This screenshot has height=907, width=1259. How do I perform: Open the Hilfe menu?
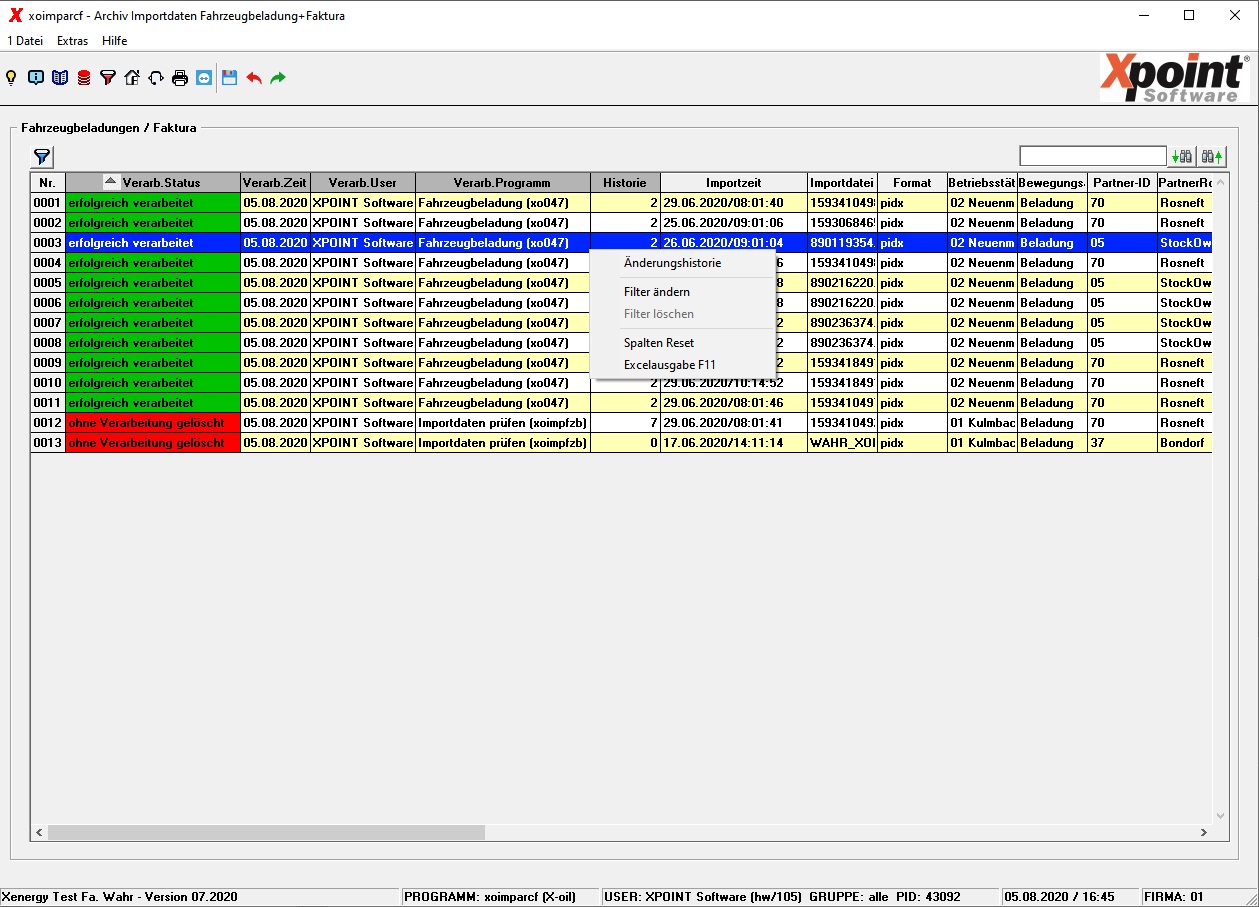[x=114, y=41]
